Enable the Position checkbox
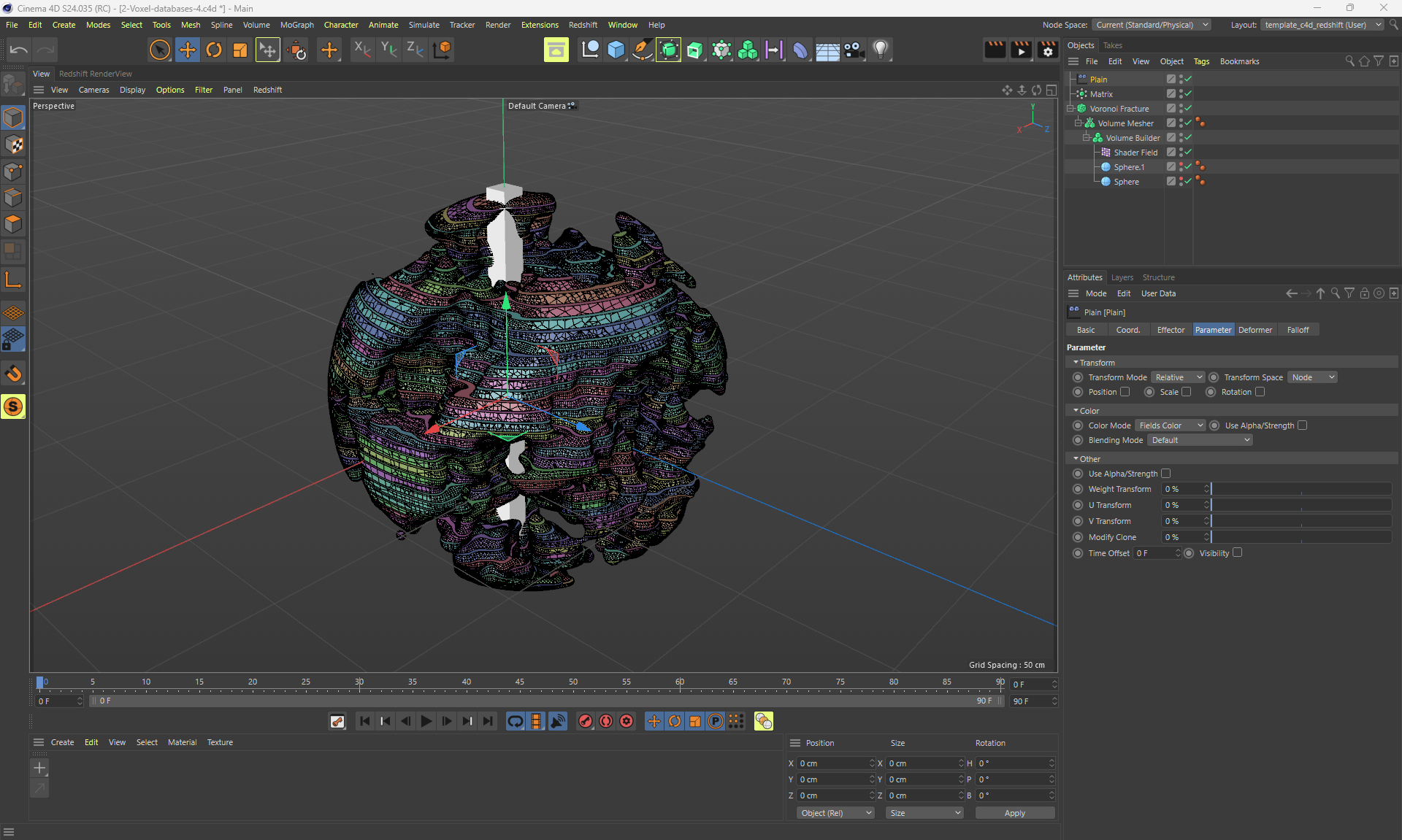Screen dimensions: 1402x840 1125,392
